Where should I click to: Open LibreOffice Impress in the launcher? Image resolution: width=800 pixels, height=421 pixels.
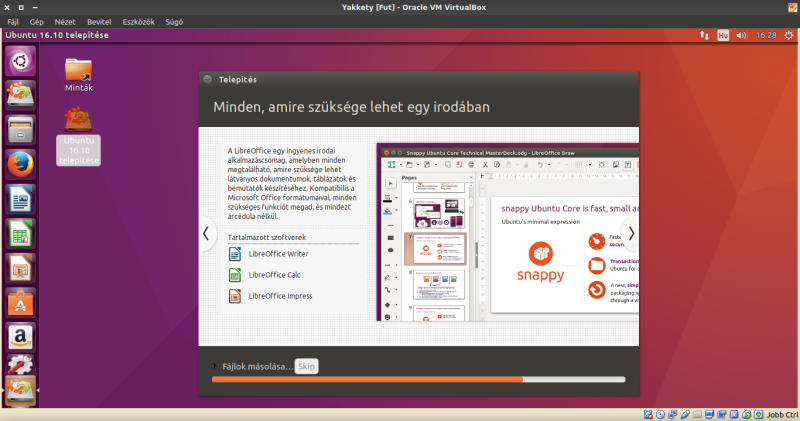[21, 268]
